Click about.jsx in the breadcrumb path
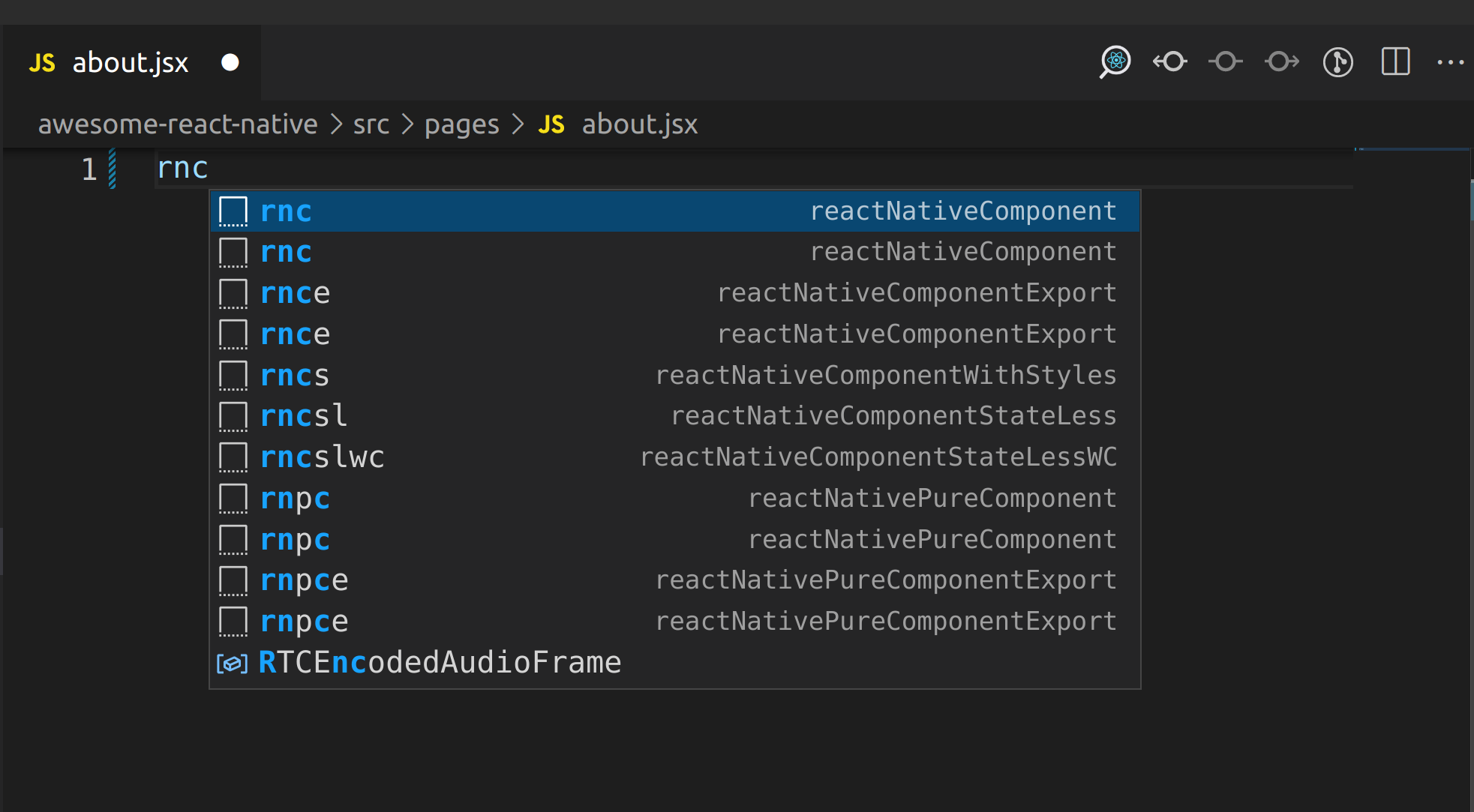 coord(640,124)
